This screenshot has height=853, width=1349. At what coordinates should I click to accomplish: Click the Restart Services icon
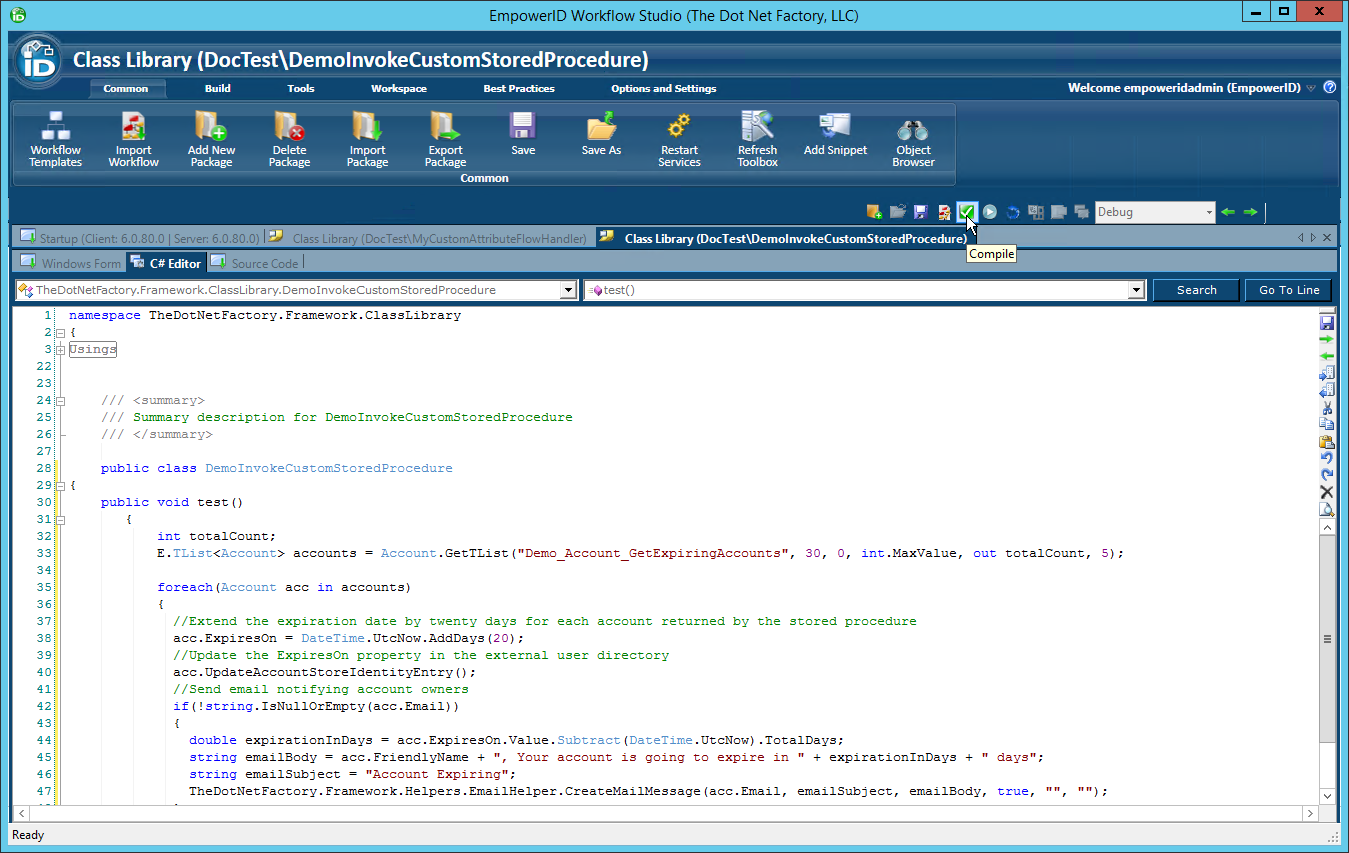(679, 138)
